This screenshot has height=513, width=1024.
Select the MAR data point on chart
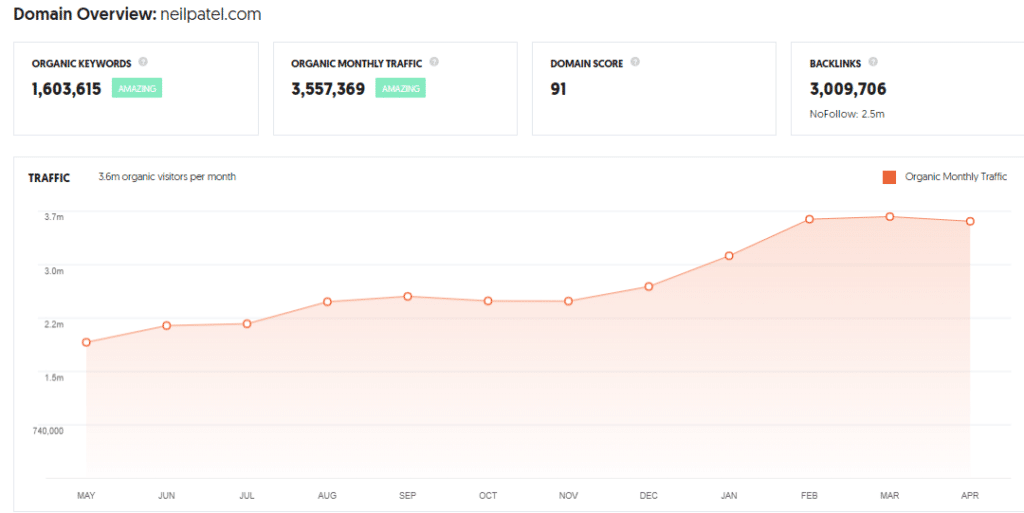tap(889, 216)
